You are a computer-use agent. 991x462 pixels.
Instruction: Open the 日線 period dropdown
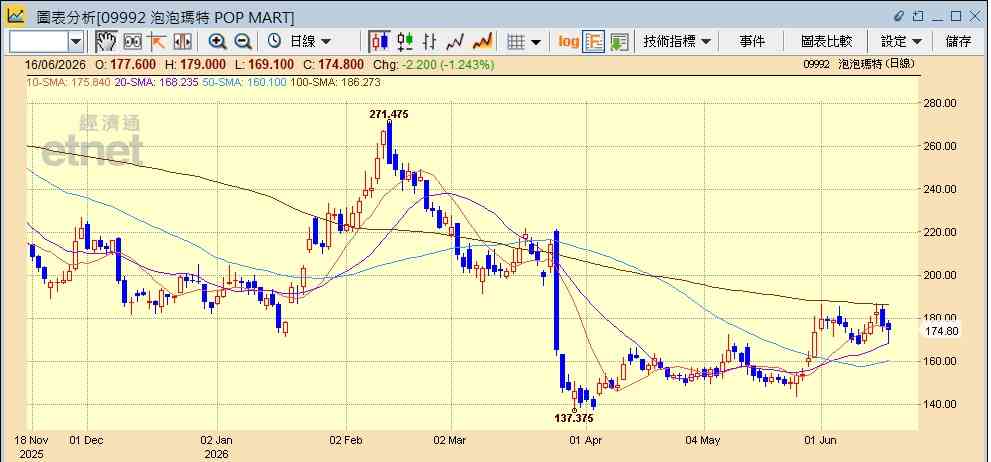pos(310,42)
